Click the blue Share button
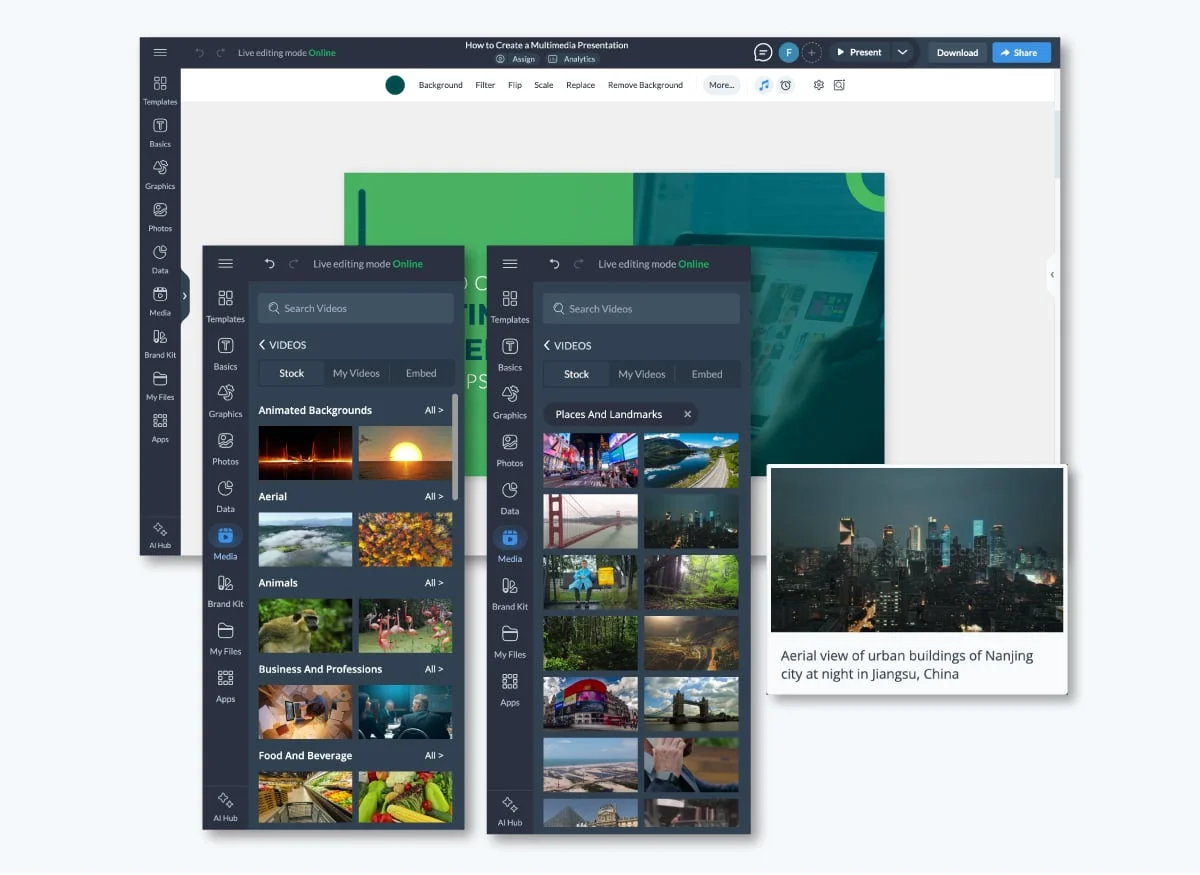Image resolution: width=1200 pixels, height=875 pixels. tap(1021, 53)
